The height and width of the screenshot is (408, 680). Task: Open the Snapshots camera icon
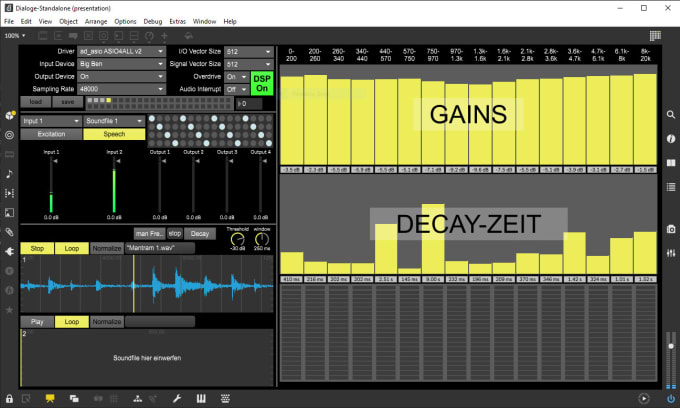(x=670, y=229)
